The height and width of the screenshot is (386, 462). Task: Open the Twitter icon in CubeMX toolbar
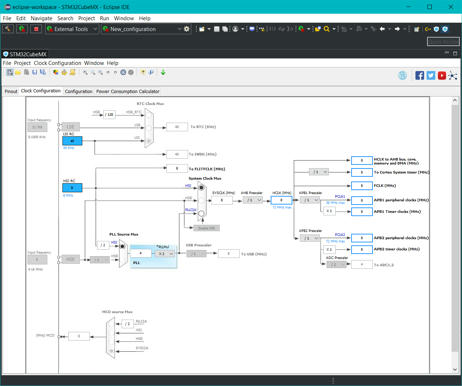click(x=431, y=75)
